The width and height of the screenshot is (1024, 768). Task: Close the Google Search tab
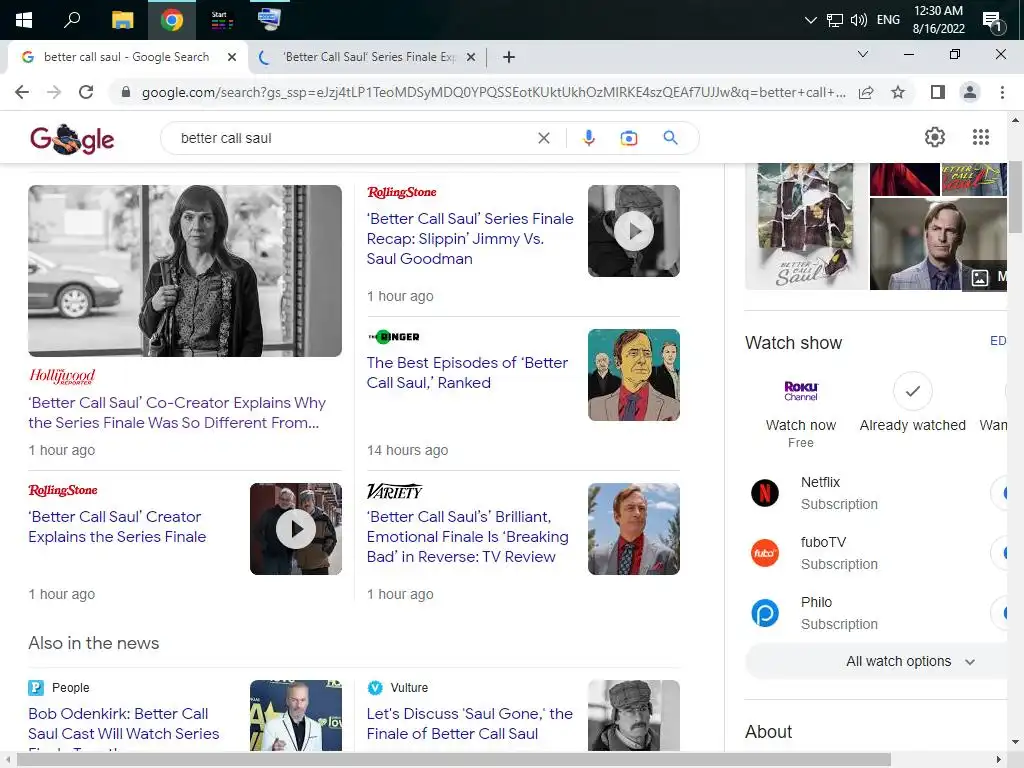[231, 57]
